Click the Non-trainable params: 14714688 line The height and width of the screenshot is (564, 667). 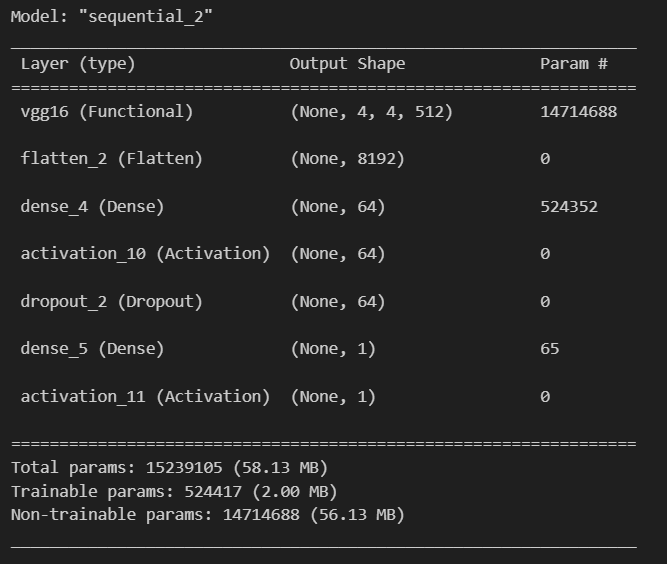[x=208, y=515]
